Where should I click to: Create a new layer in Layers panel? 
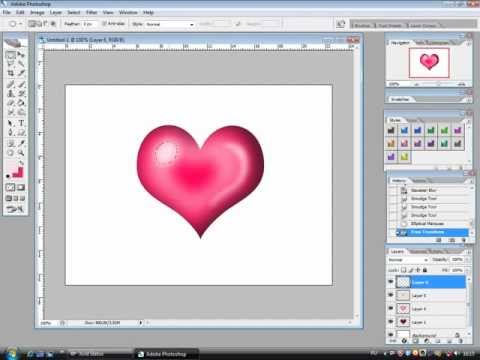tap(449, 341)
